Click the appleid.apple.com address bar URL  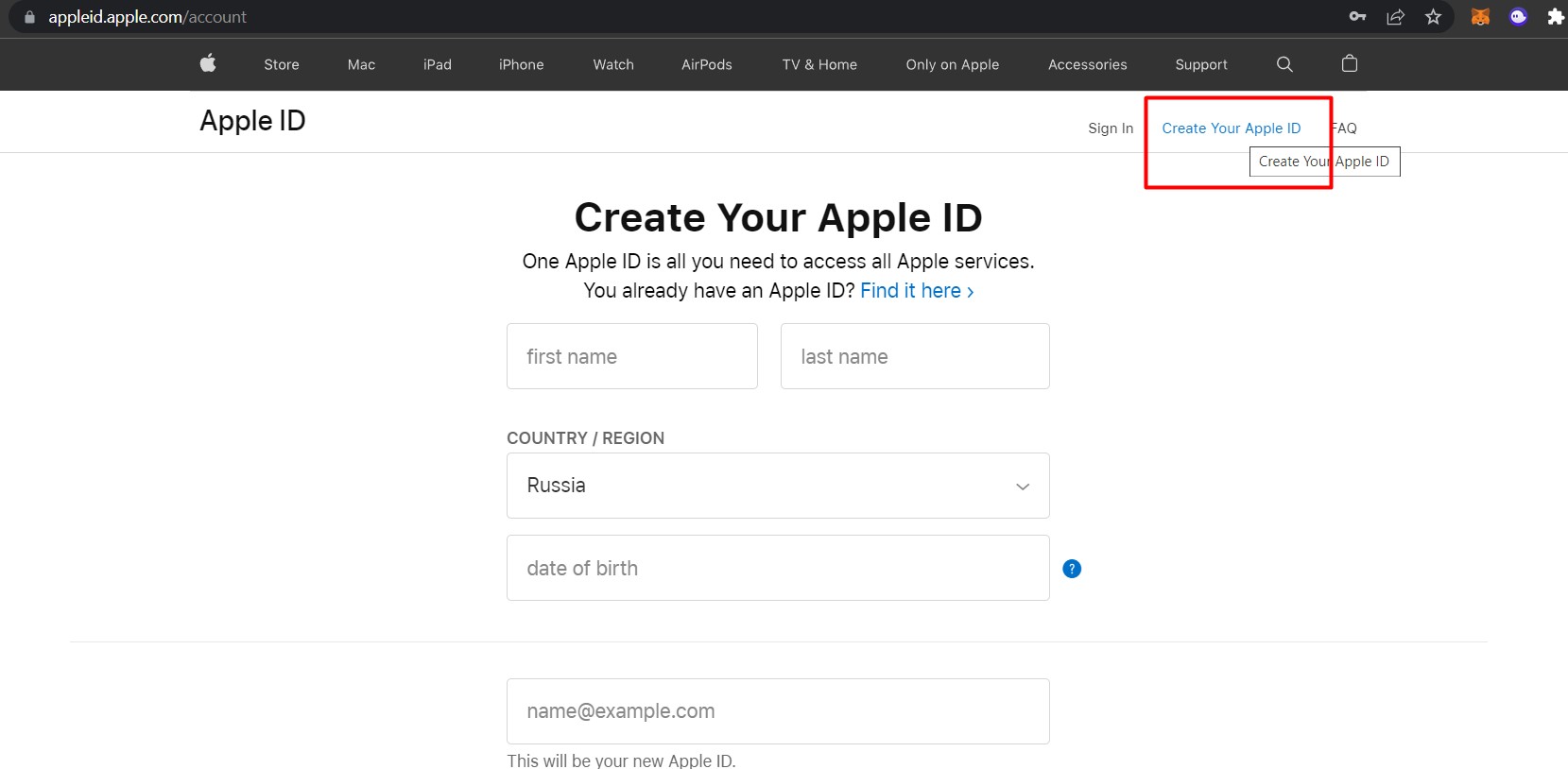(147, 17)
